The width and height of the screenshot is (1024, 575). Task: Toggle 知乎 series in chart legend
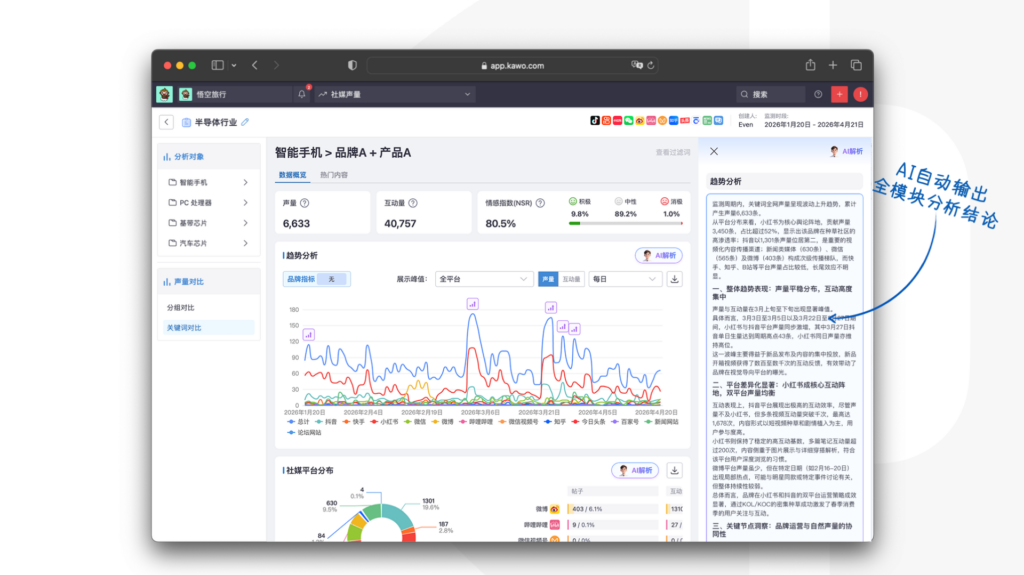pyautogui.click(x=555, y=422)
